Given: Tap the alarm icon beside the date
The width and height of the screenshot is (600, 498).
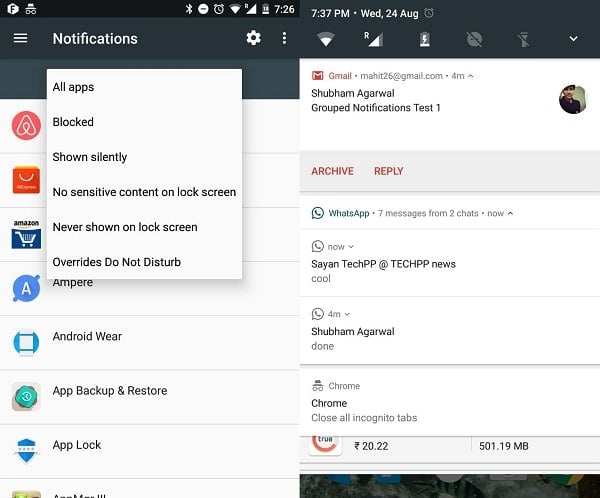Looking at the screenshot, I should click(x=429, y=13).
